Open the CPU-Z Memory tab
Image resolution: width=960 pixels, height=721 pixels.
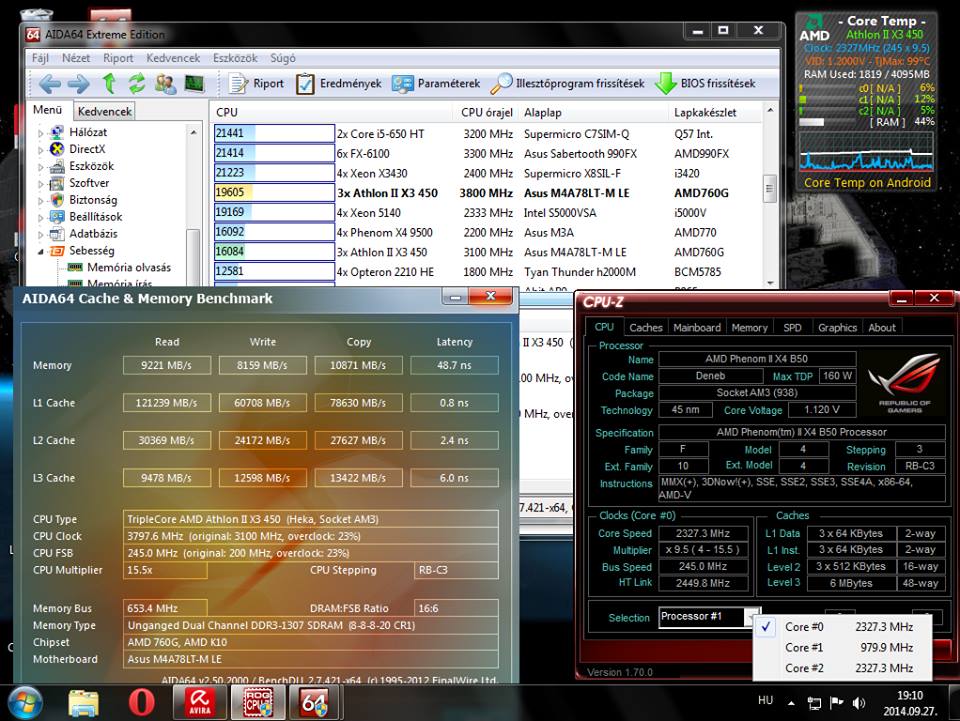pos(749,327)
